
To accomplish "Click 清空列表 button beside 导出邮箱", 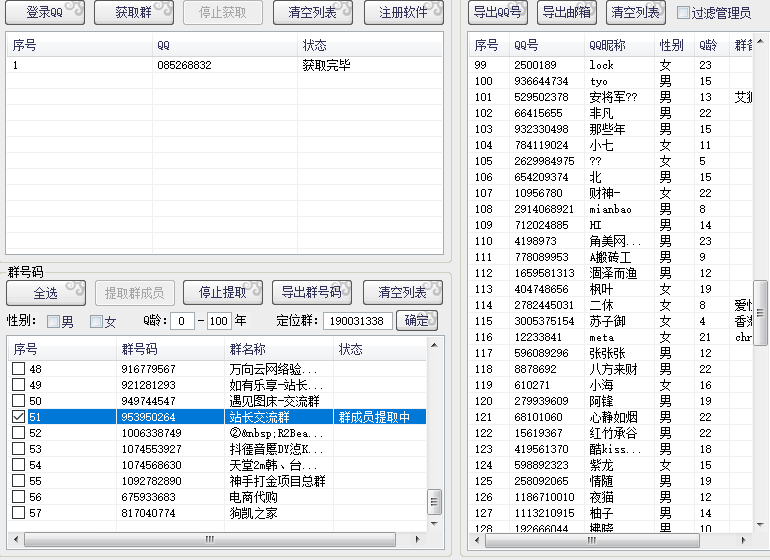I will point(636,12).
